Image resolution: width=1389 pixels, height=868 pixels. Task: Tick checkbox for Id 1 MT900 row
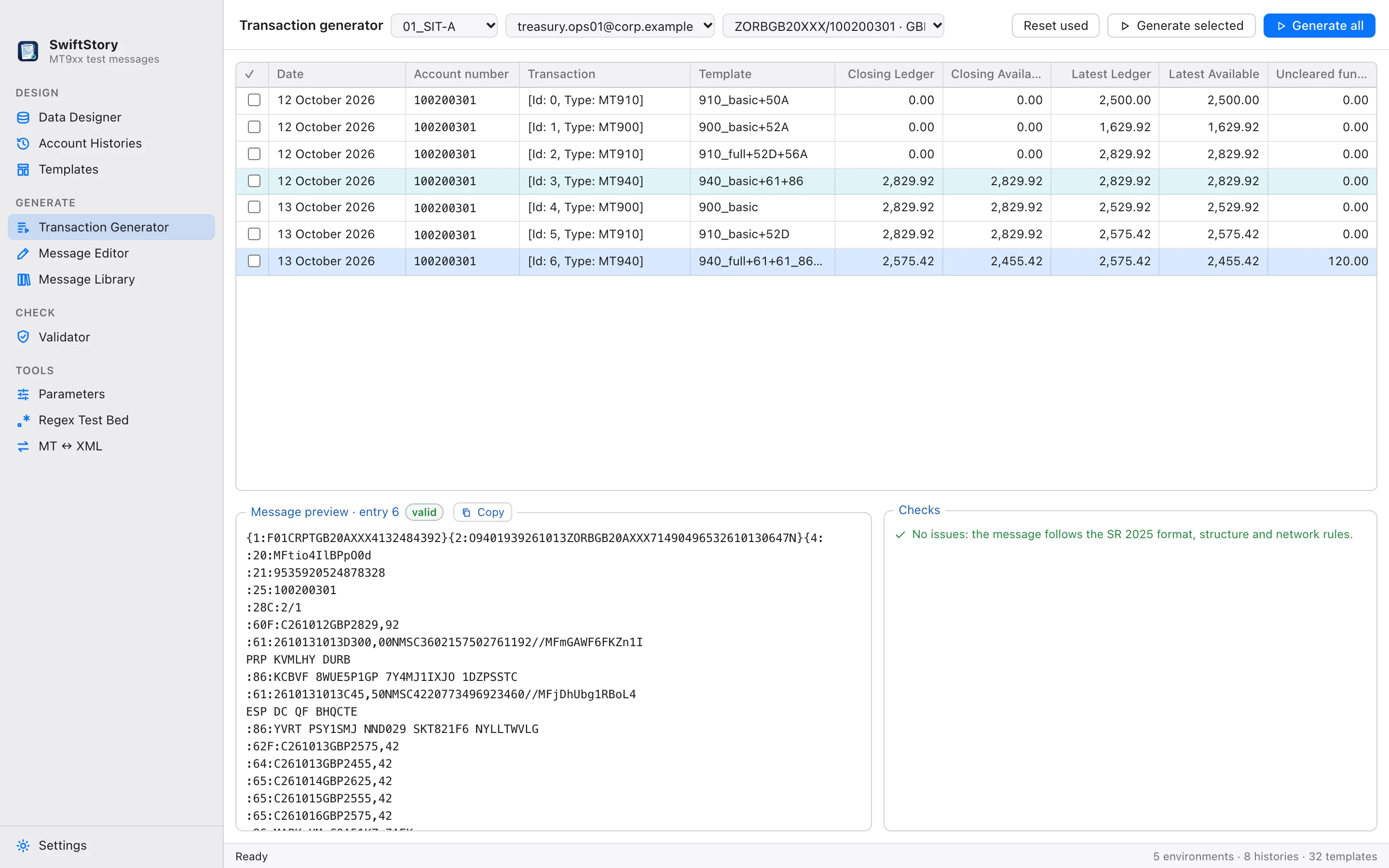click(254, 127)
